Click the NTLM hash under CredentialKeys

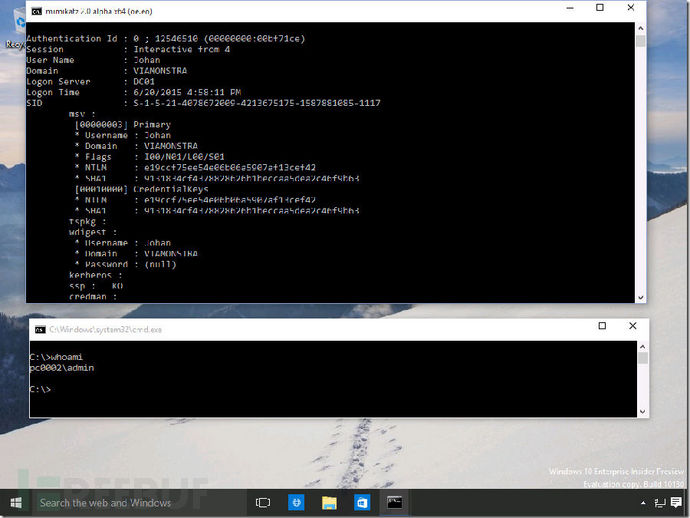(x=230, y=200)
